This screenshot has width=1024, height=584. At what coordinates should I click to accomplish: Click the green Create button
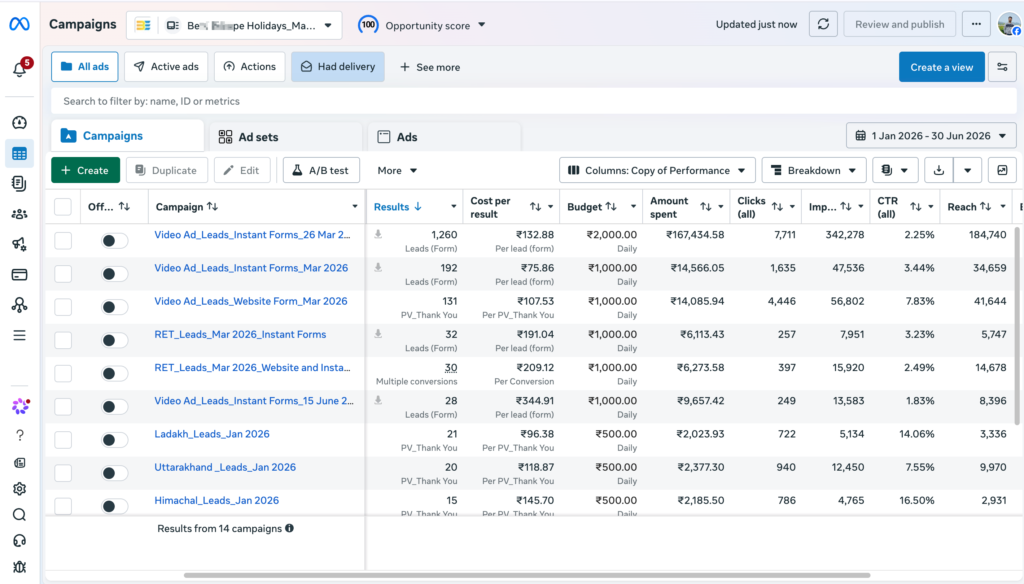86,170
